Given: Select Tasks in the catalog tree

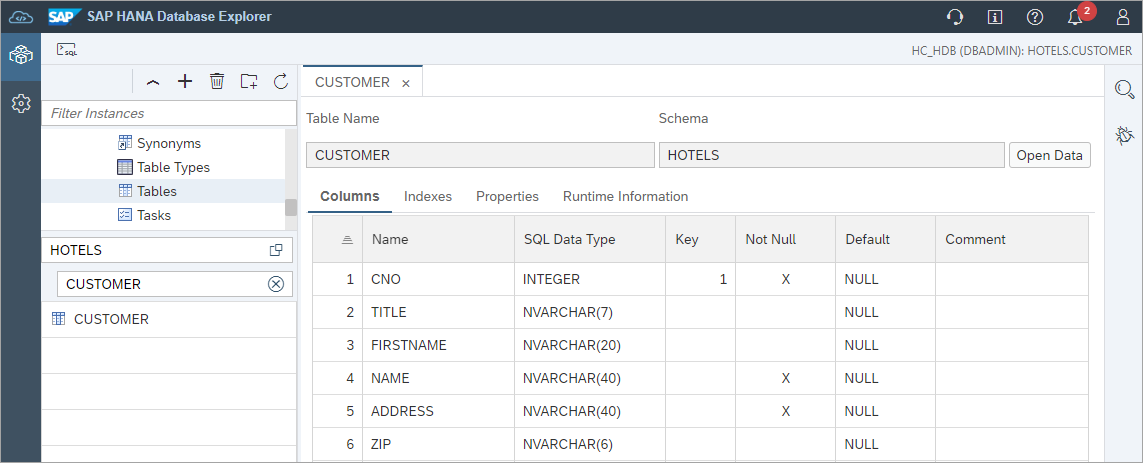Looking at the screenshot, I should 153,215.
